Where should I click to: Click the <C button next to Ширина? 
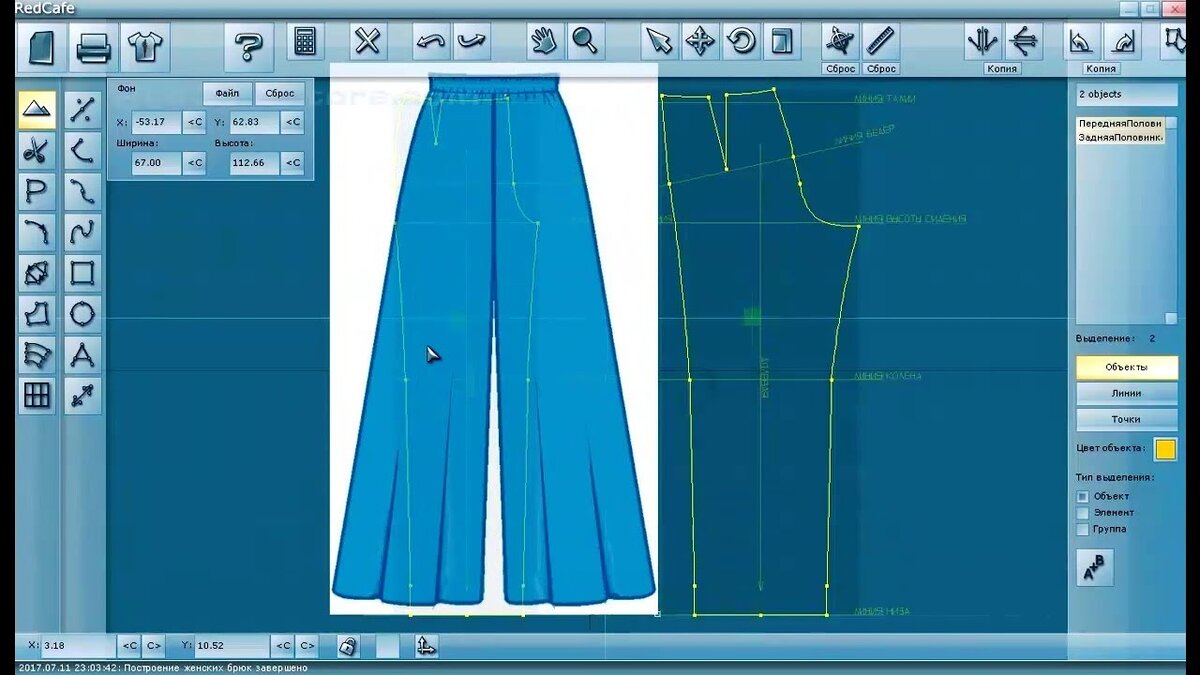pyautogui.click(x=194, y=162)
